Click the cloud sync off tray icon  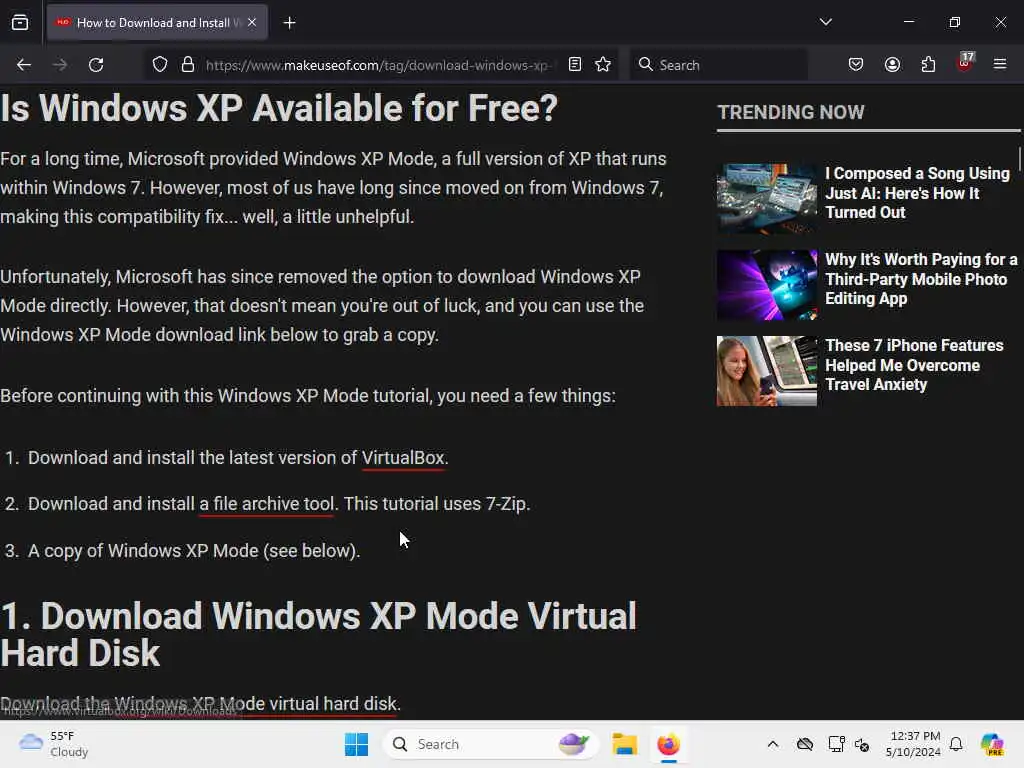tap(805, 744)
